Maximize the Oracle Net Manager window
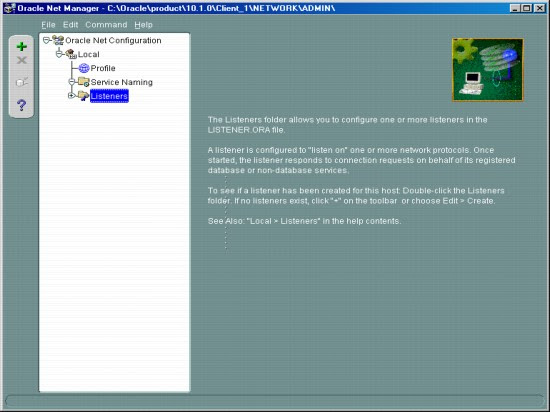The width and height of the screenshot is (550, 412). coord(526,8)
